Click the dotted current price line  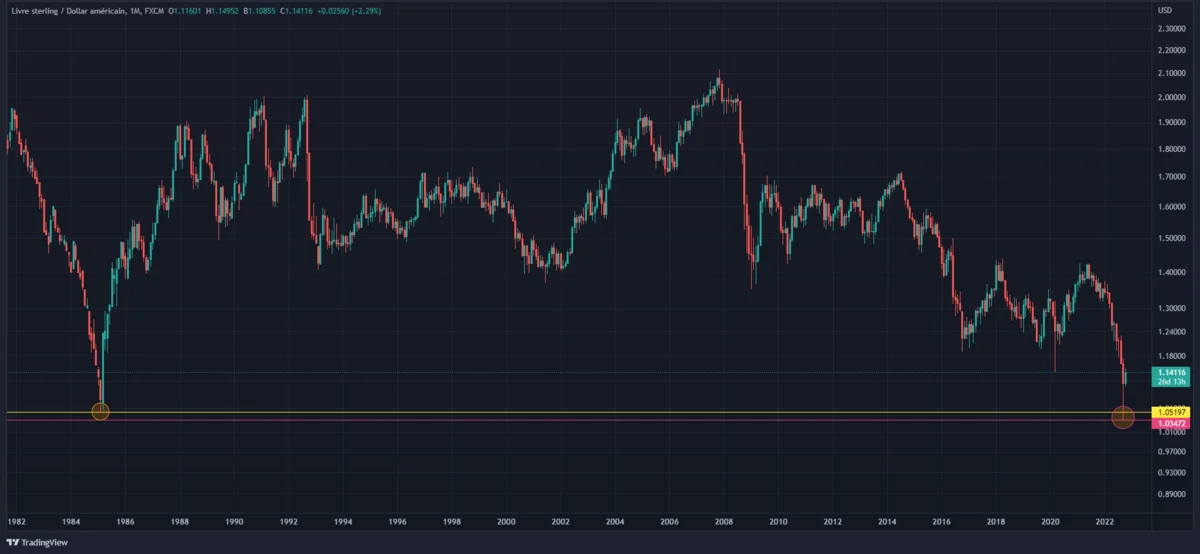[600, 372]
